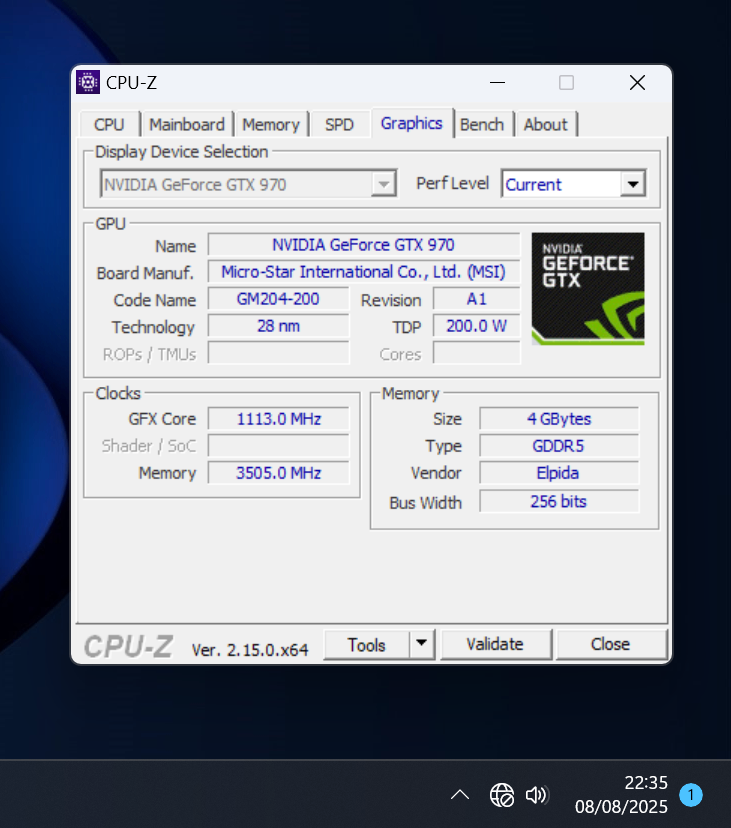Click the empty Shader / SoC field
Image resolution: width=731 pixels, height=828 pixels.
point(278,446)
